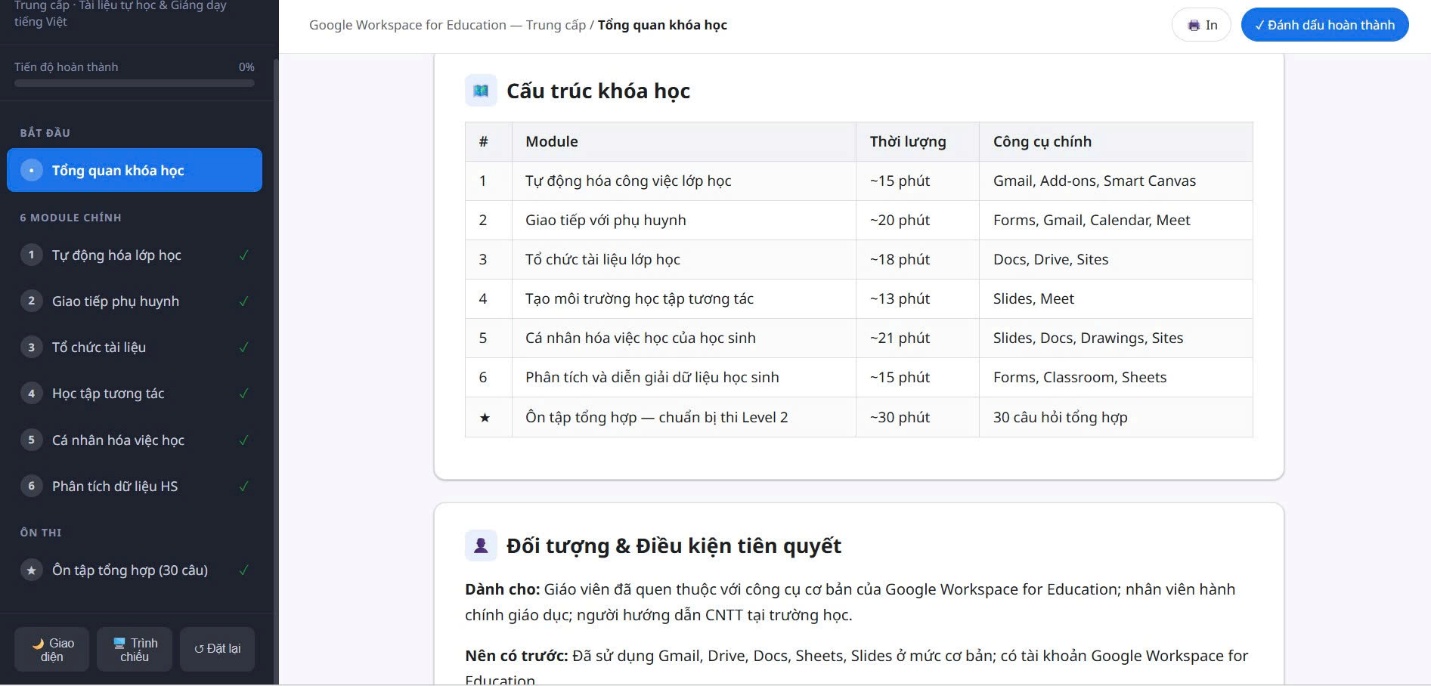Click the number 3 badge for Tổ chức tài liệu

pyautogui.click(x=31, y=347)
